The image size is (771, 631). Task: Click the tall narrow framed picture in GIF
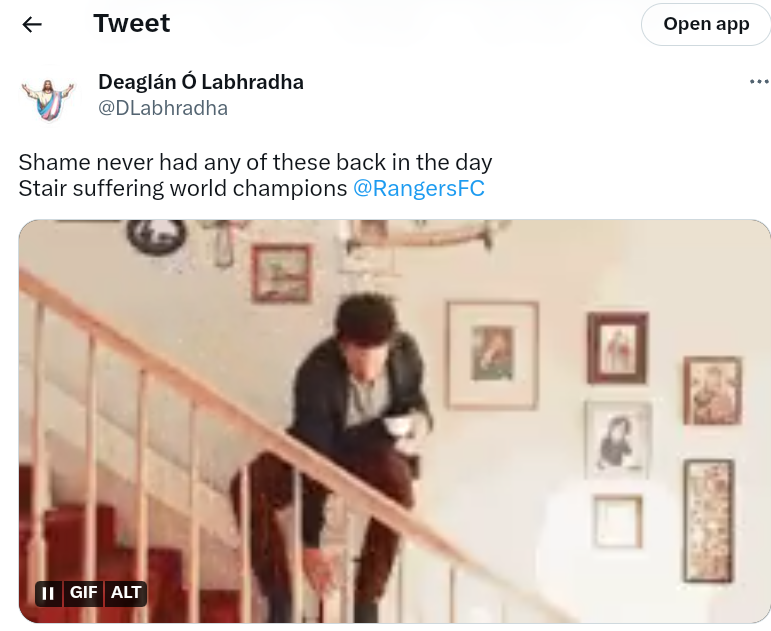[x=708, y=520]
